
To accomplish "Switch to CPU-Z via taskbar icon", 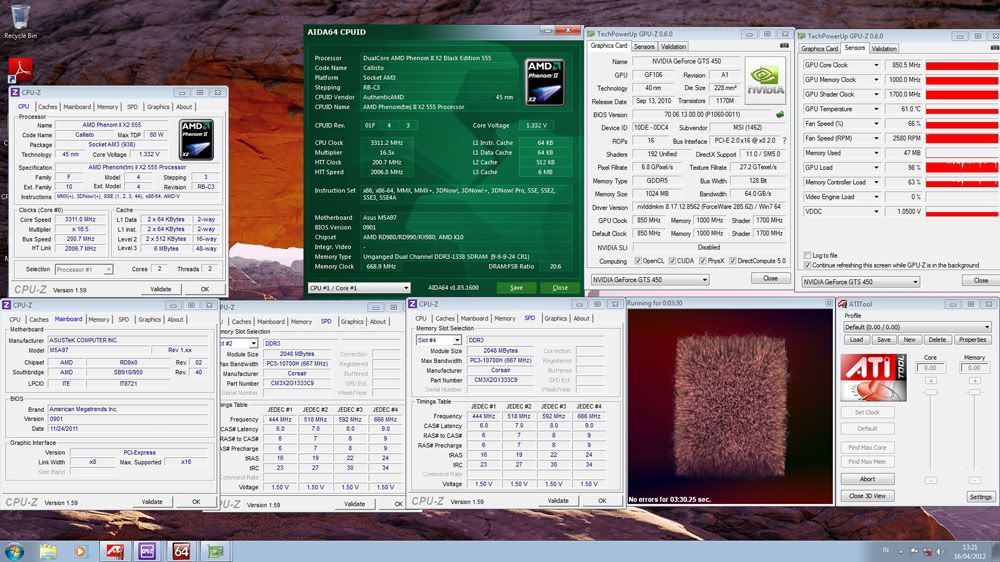I will [x=147, y=551].
